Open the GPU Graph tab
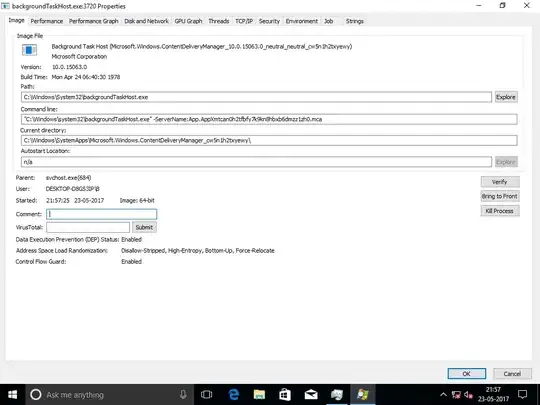Viewport: 540px width, 405px height. 188,21
